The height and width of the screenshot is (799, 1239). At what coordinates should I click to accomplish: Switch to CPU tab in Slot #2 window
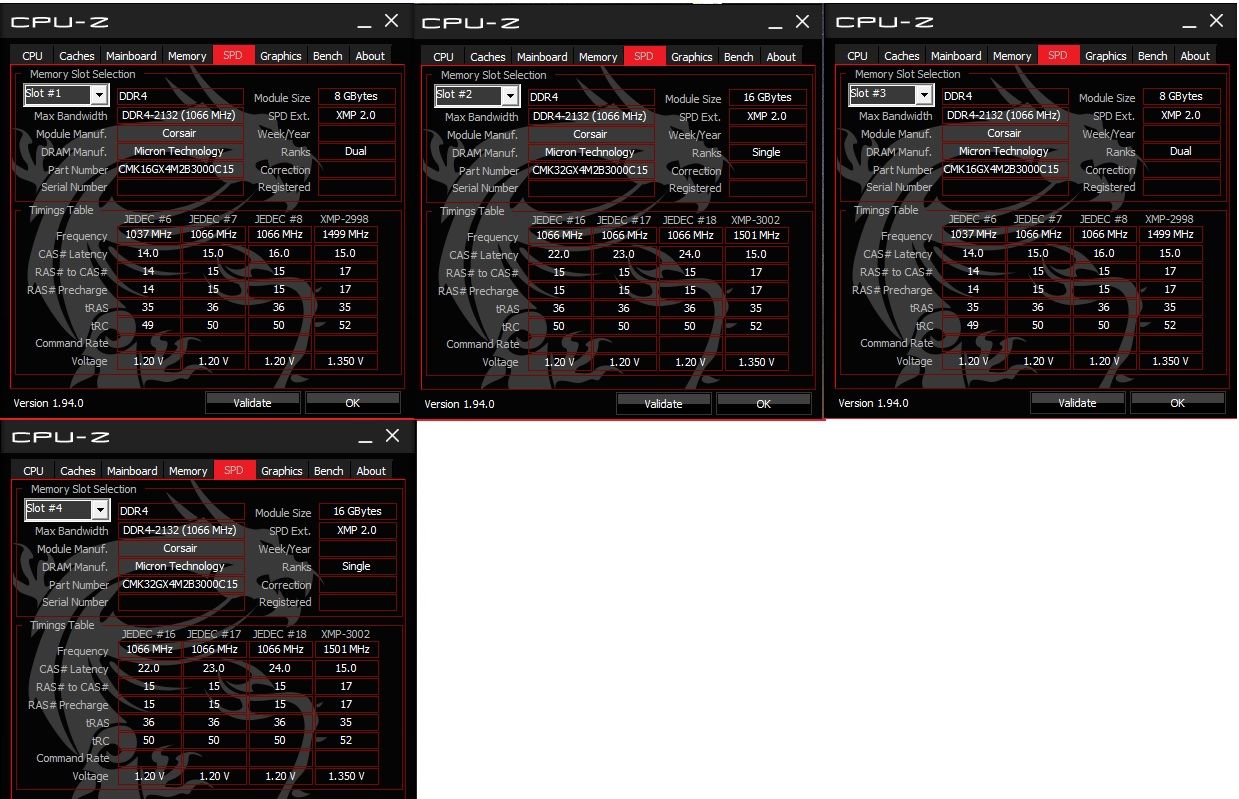[x=444, y=57]
